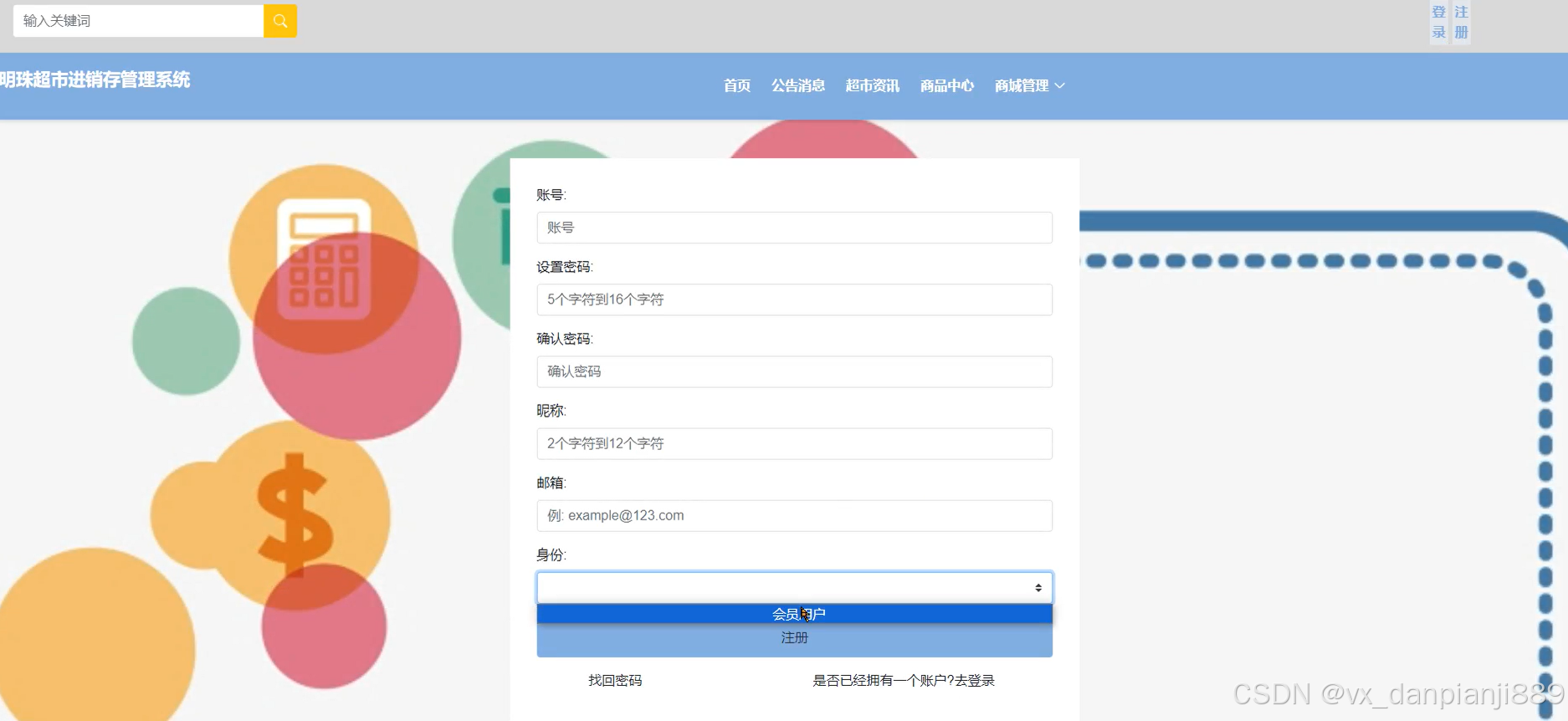Click the 明珠超市进销存管理系统 site title
This screenshot has width=1568, height=721.
[95, 79]
